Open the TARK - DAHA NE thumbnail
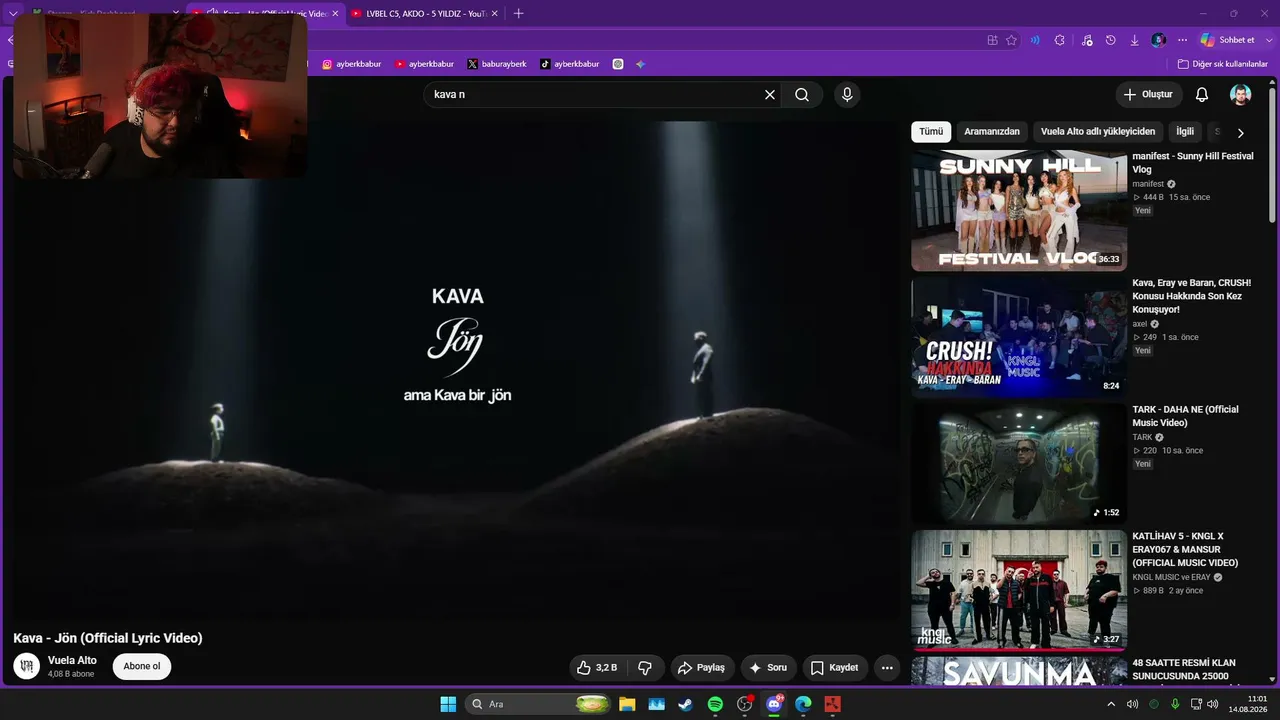The width and height of the screenshot is (1280, 720). 1019,463
